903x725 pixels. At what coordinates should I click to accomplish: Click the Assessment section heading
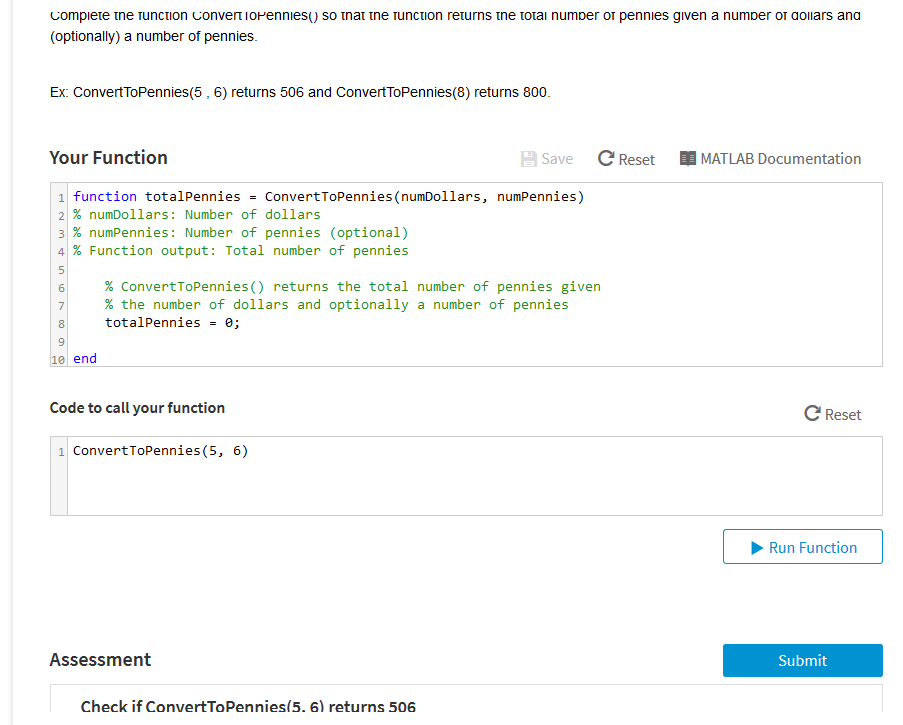point(100,660)
